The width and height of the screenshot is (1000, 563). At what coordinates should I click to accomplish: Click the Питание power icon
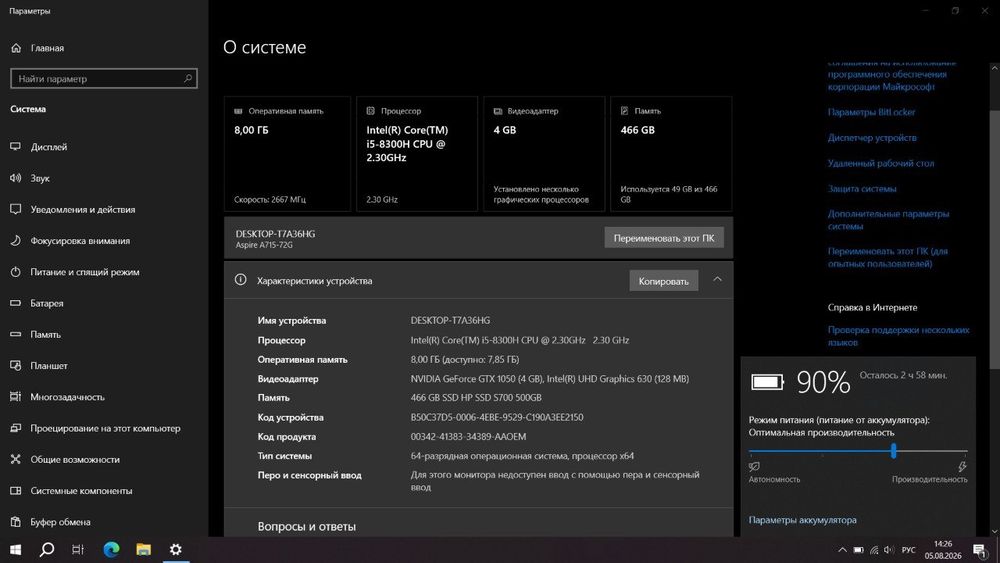coord(16,272)
